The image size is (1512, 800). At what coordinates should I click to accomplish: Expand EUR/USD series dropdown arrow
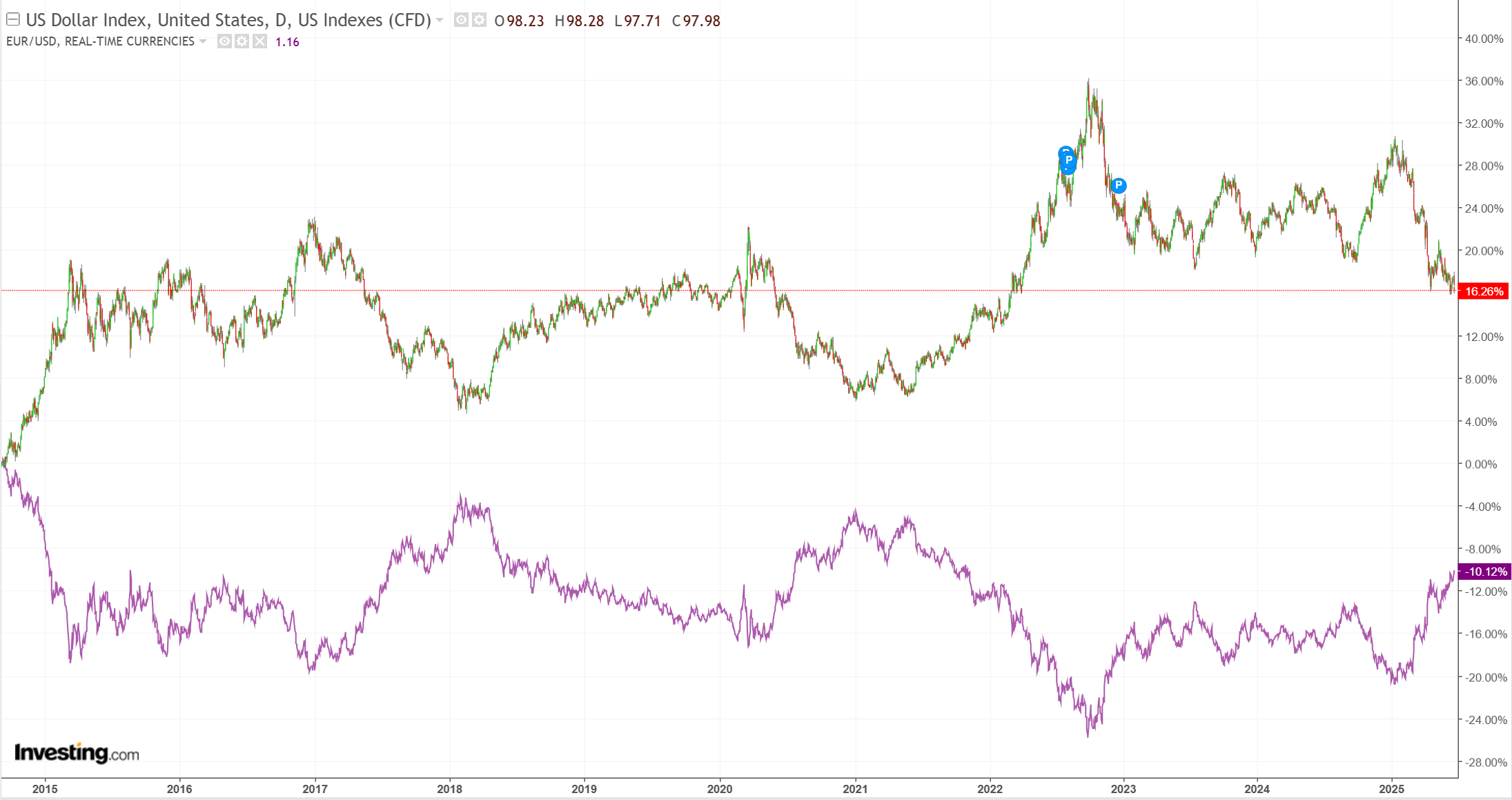pyautogui.click(x=203, y=41)
